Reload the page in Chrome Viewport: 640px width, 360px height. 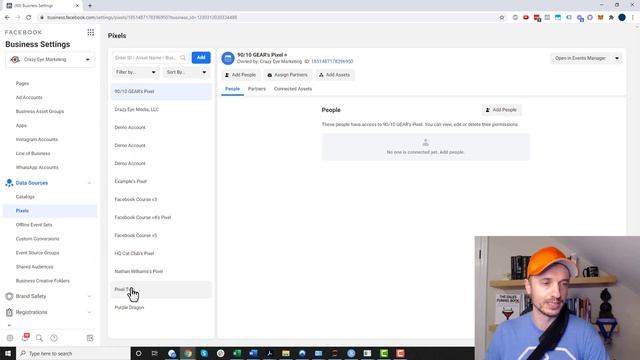pos(29,18)
